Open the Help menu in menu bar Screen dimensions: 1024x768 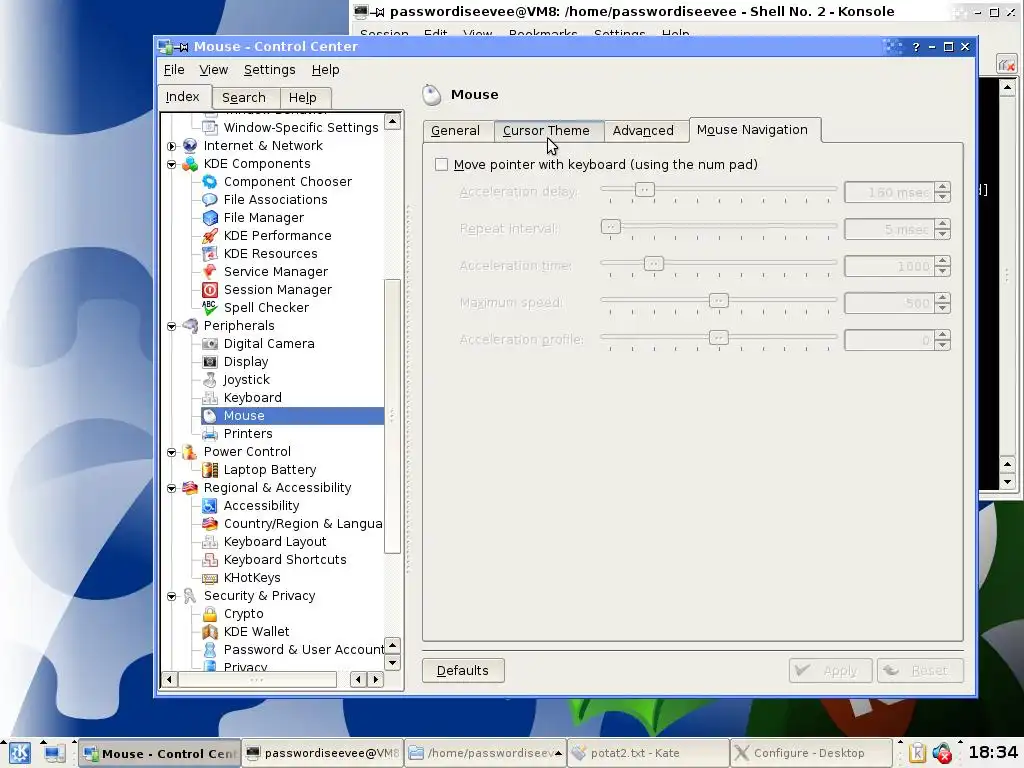[325, 70]
